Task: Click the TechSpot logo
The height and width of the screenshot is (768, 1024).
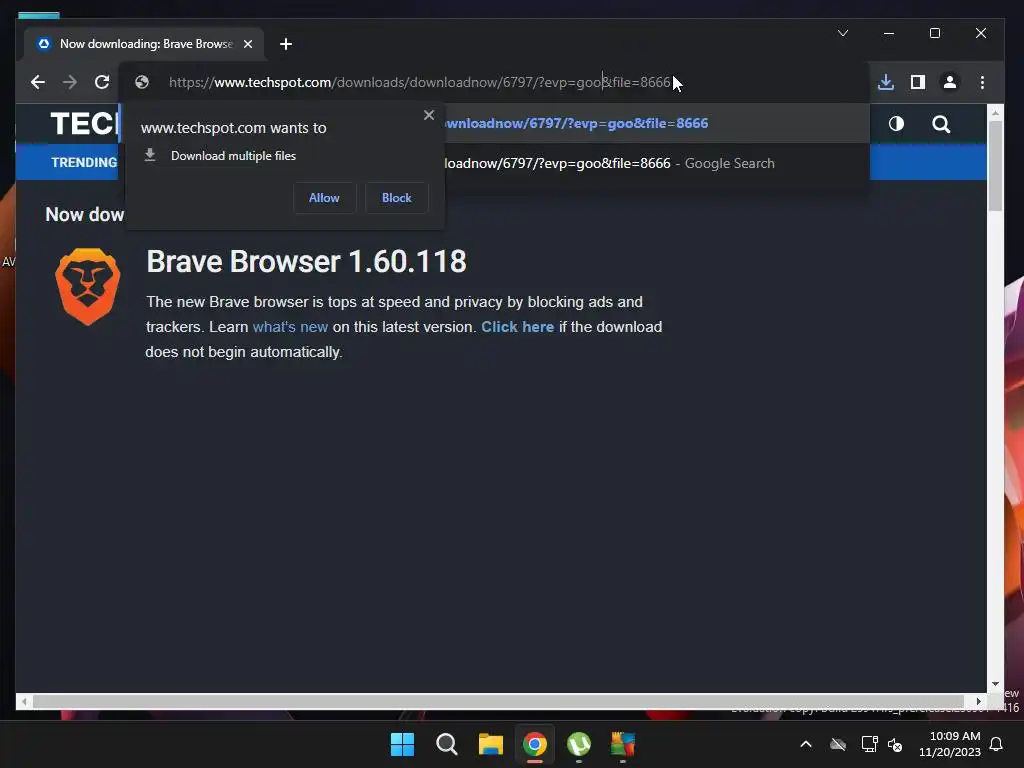Action: [x=85, y=124]
